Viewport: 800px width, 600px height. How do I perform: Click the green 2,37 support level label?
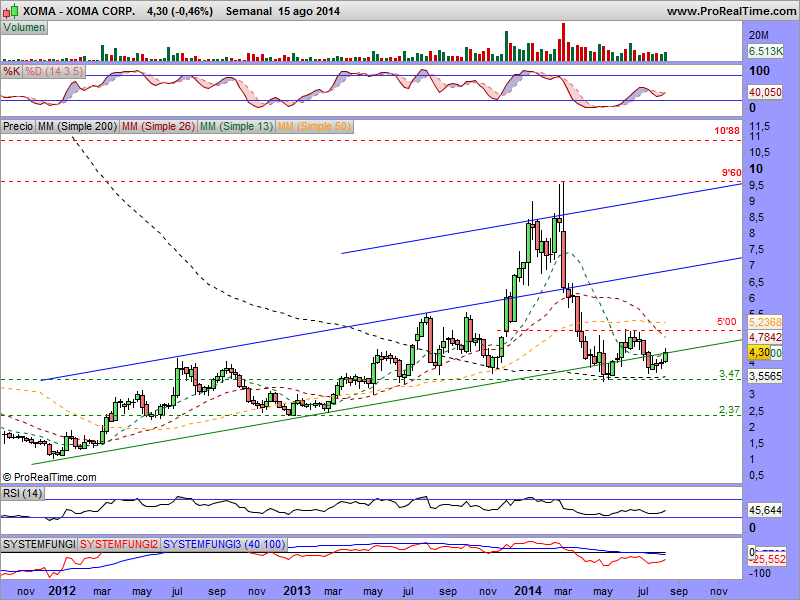730,410
